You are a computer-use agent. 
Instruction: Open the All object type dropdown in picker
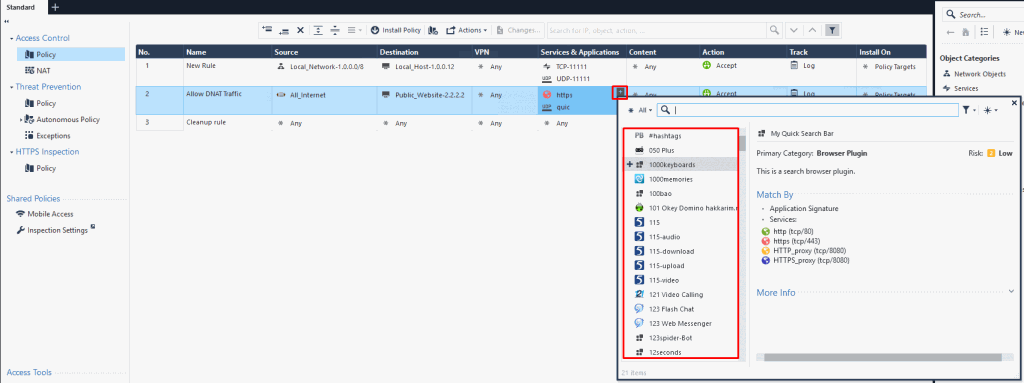(640, 110)
